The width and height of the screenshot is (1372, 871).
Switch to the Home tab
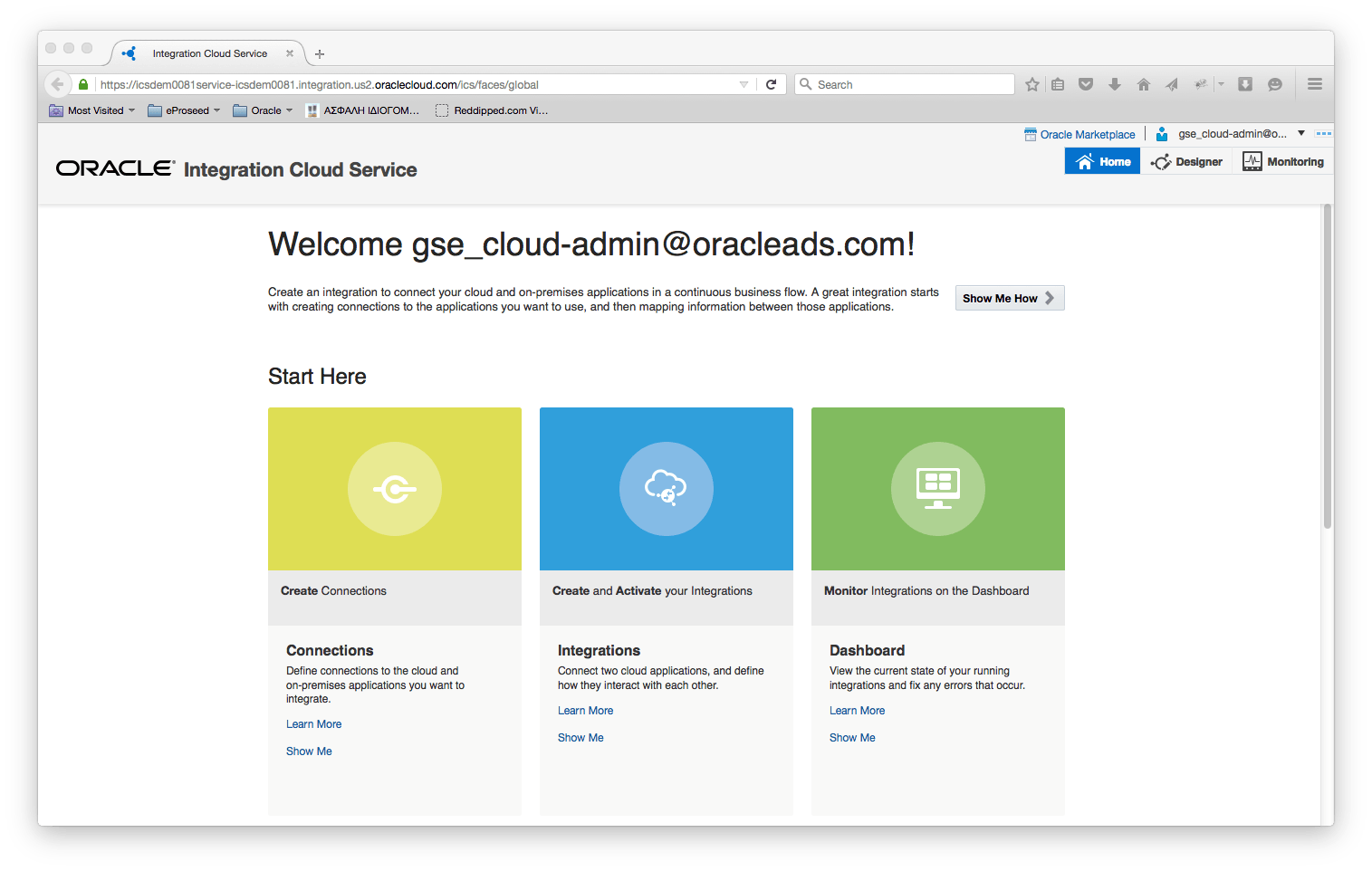(1102, 162)
